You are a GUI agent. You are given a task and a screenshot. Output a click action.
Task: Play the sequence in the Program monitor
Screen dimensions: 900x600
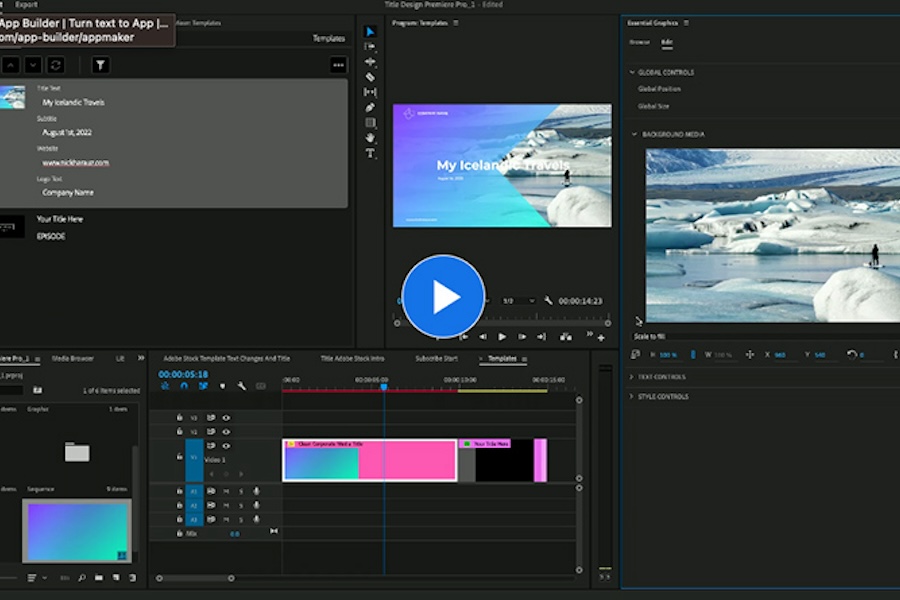coord(502,337)
